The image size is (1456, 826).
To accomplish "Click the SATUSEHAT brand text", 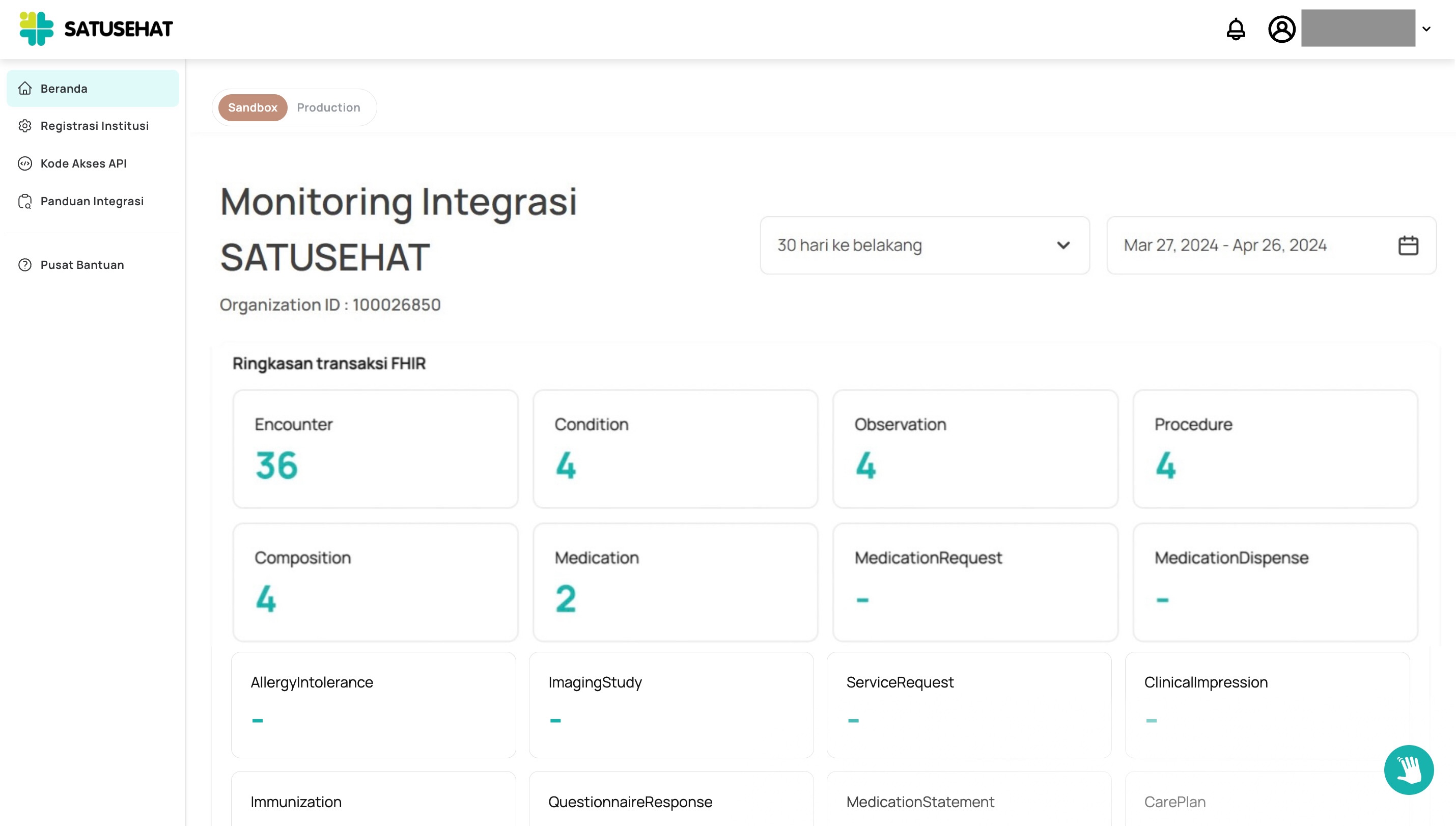I will tap(119, 29).
